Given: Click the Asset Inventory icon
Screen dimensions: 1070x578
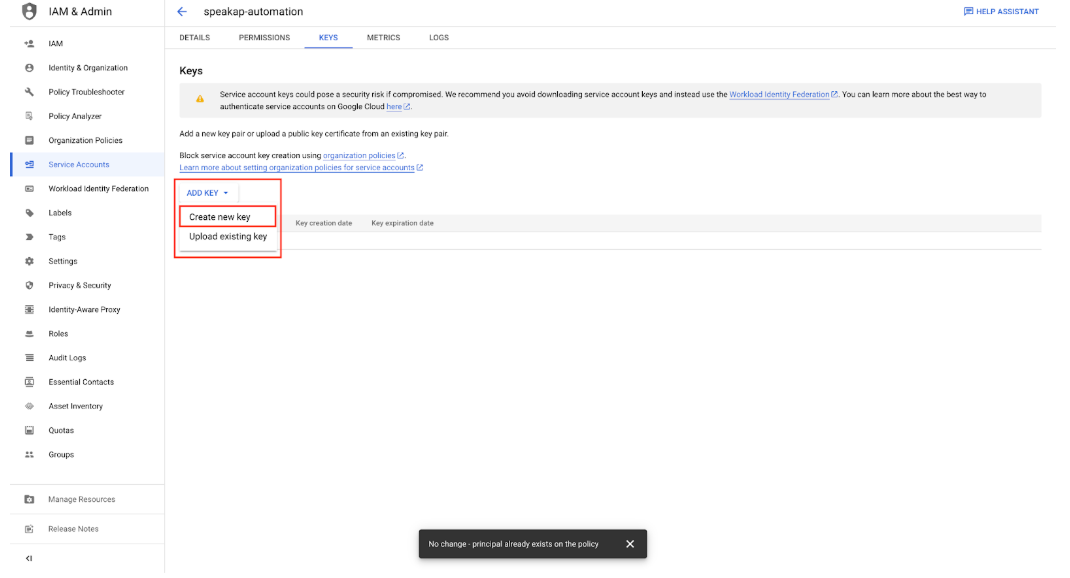Looking at the screenshot, I should [29, 406].
